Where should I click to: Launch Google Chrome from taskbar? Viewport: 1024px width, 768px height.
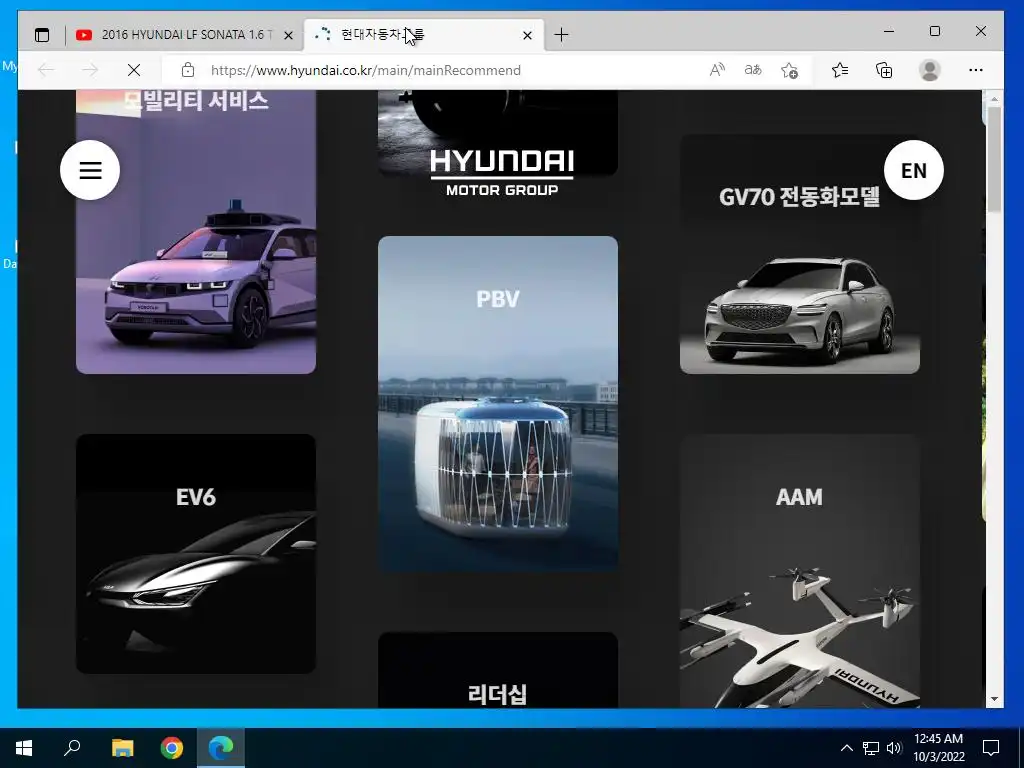[172, 748]
